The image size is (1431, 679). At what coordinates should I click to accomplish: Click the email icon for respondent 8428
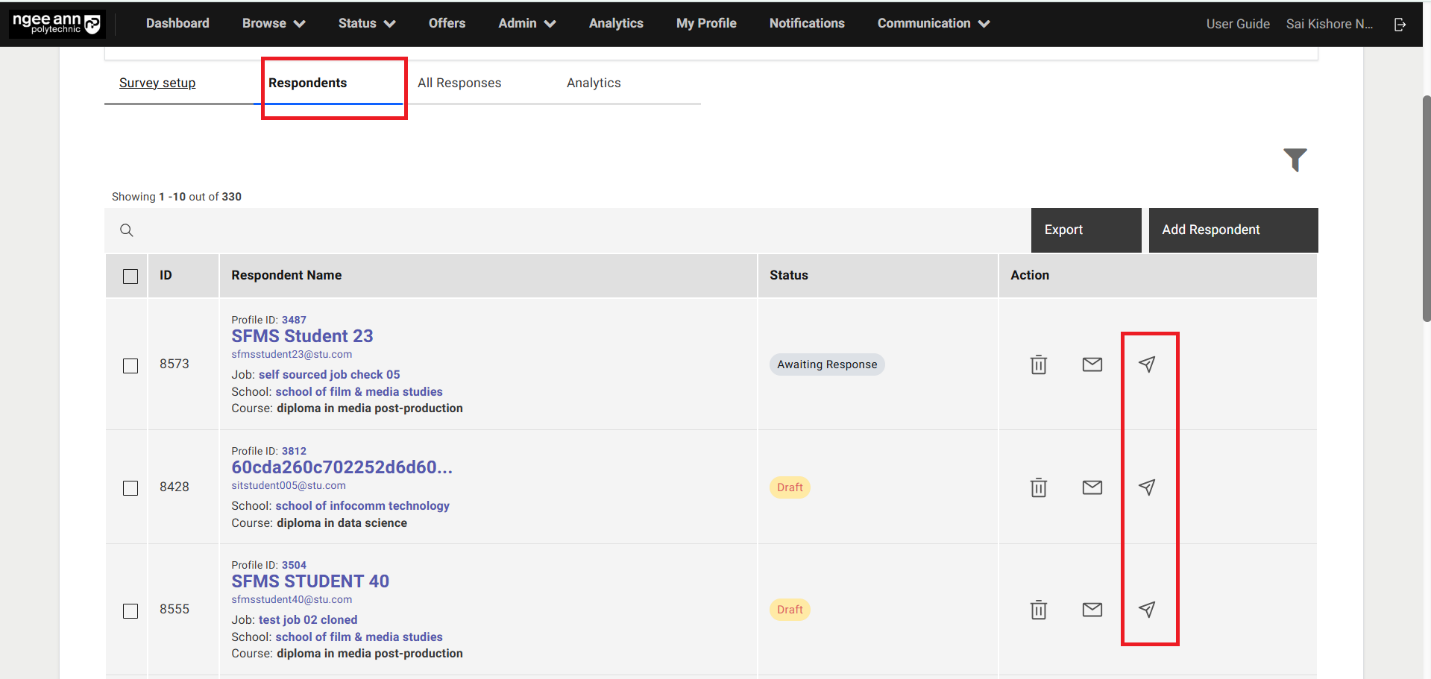(1092, 487)
